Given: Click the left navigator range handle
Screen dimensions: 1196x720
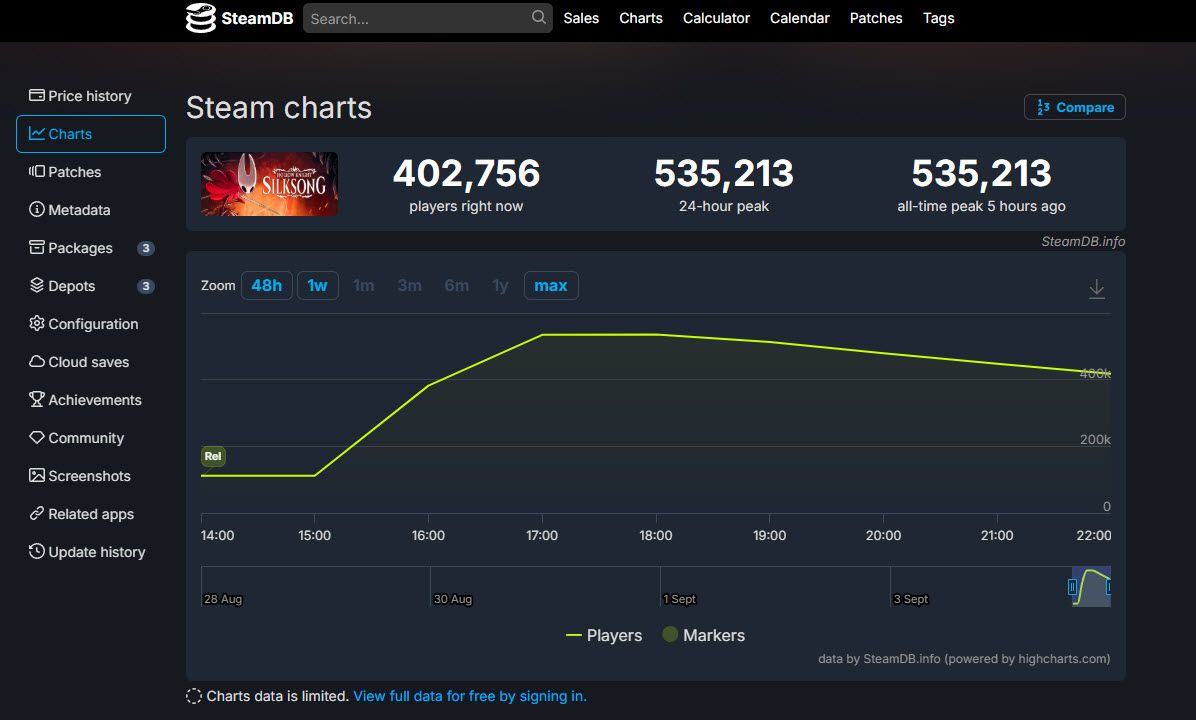Looking at the screenshot, I should (1072, 587).
